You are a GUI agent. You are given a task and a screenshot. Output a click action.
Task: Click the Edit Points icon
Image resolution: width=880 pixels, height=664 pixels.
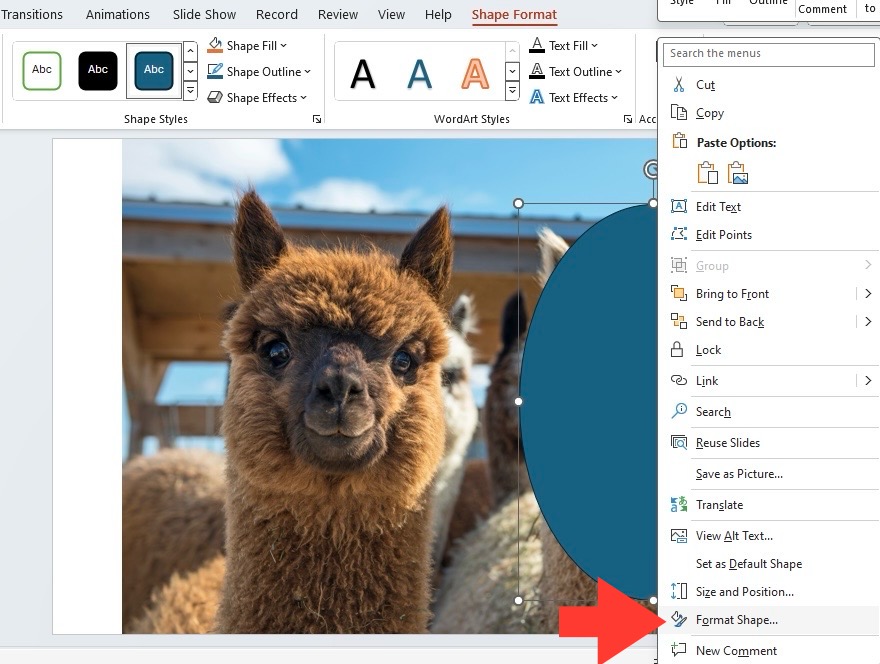click(x=679, y=234)
